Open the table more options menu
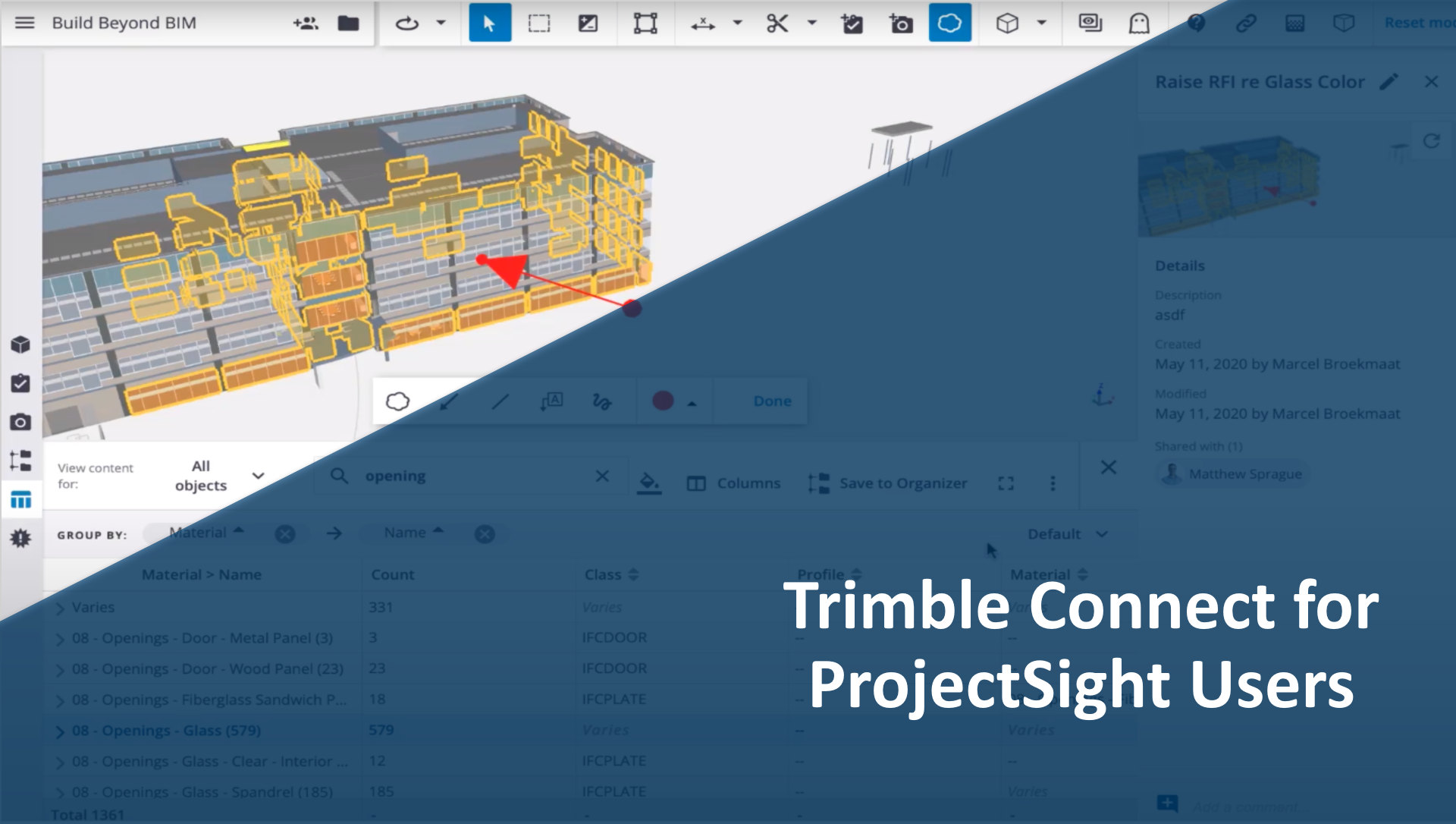 1053,483
